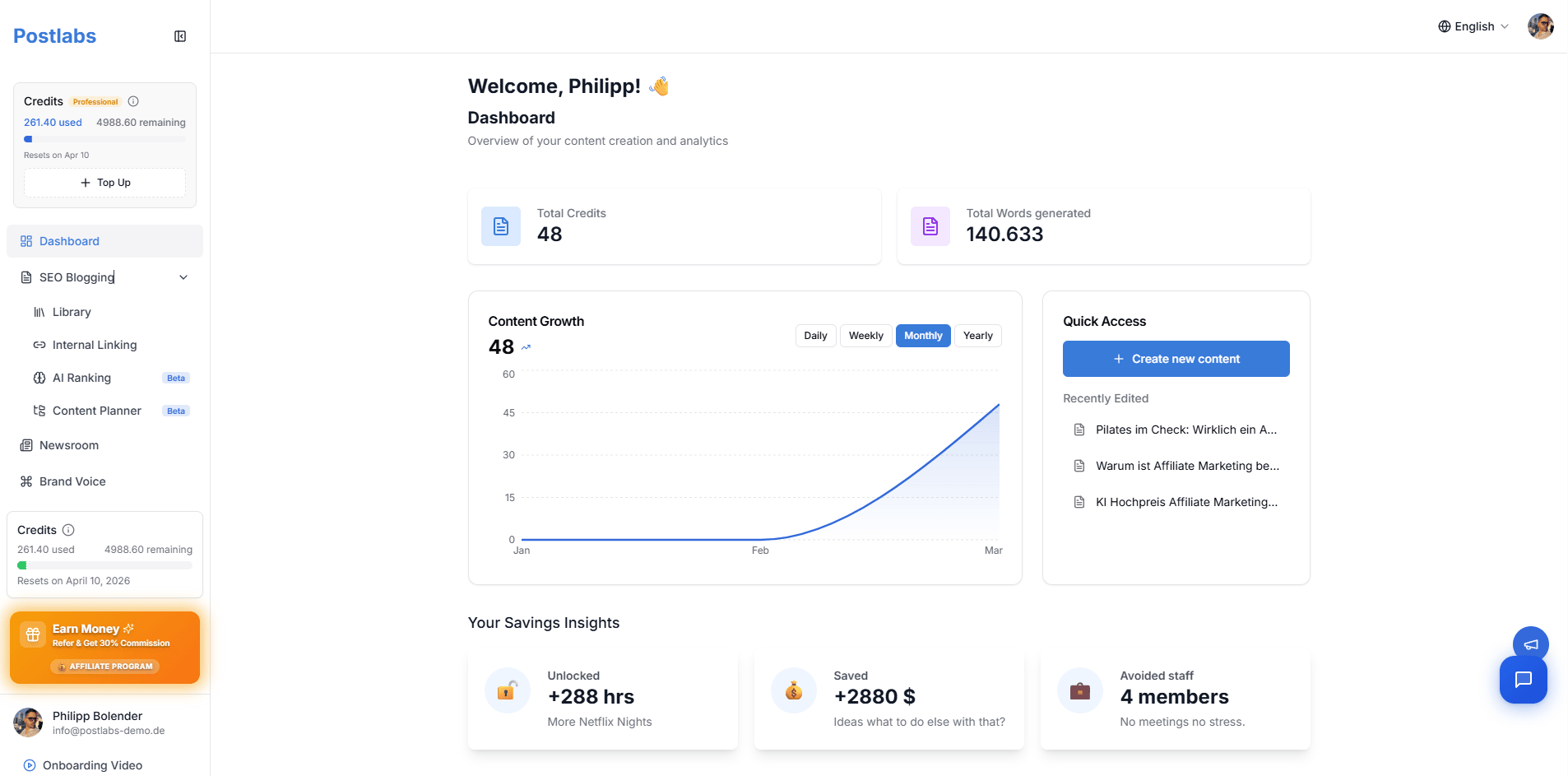Open the chat support bubble
1568x776 pixels.
1524,680
